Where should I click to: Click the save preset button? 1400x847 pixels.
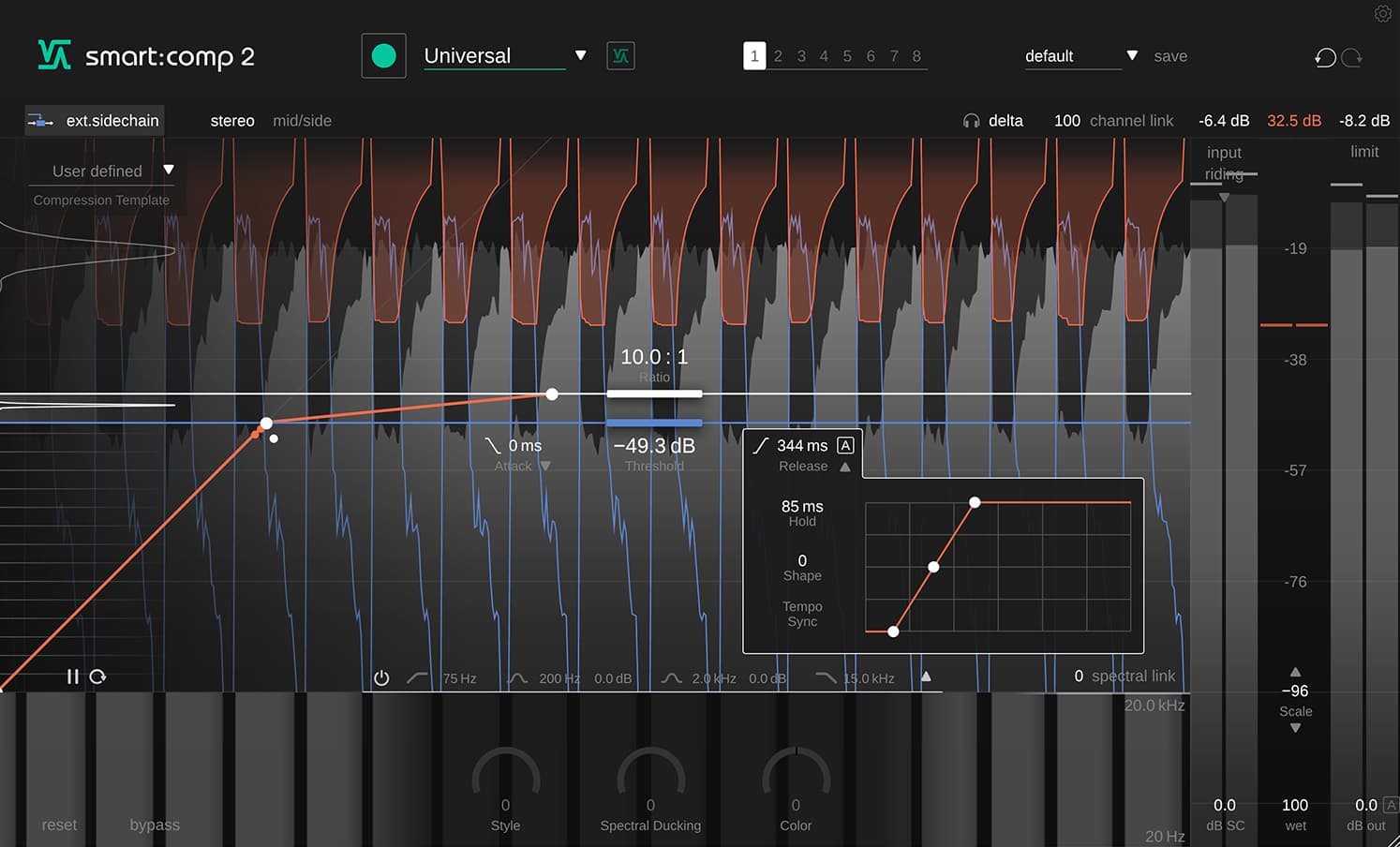tap(1170, 56)
